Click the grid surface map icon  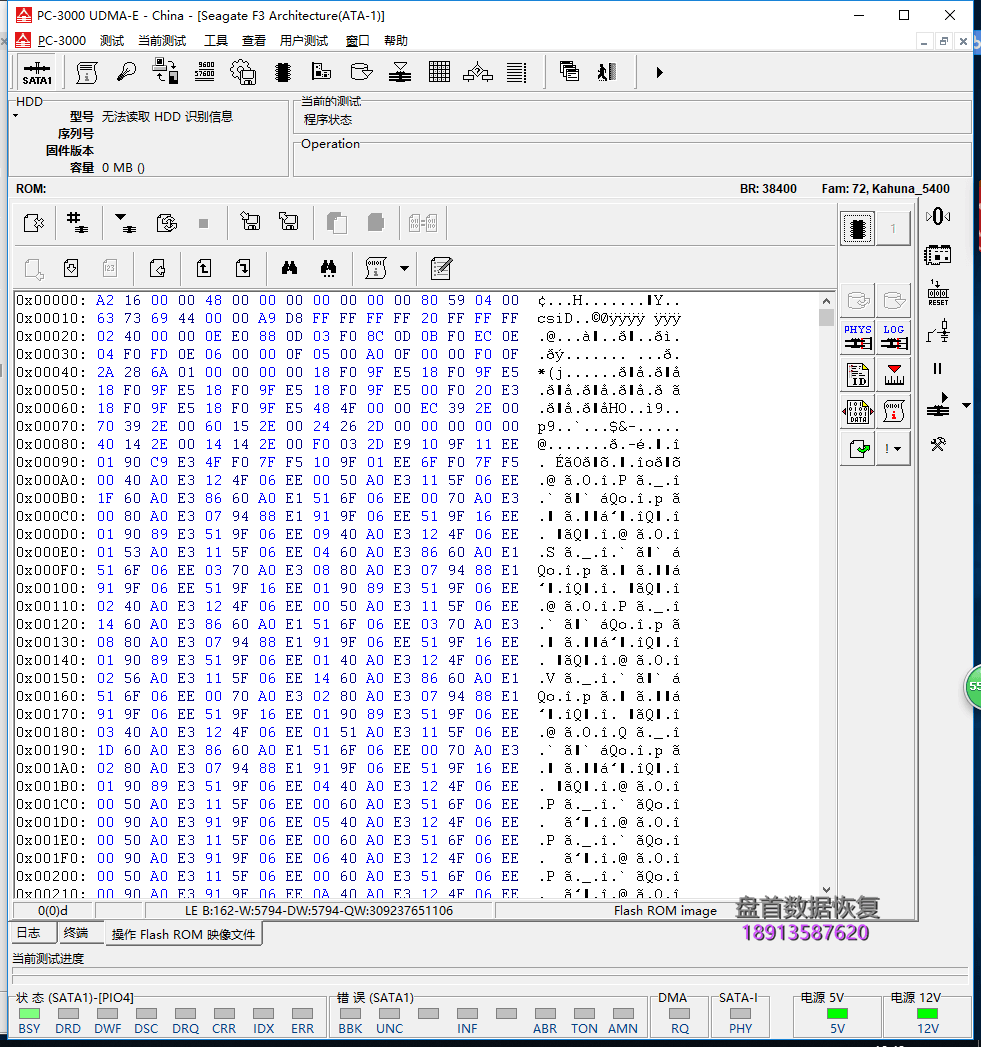click(439, 71)
